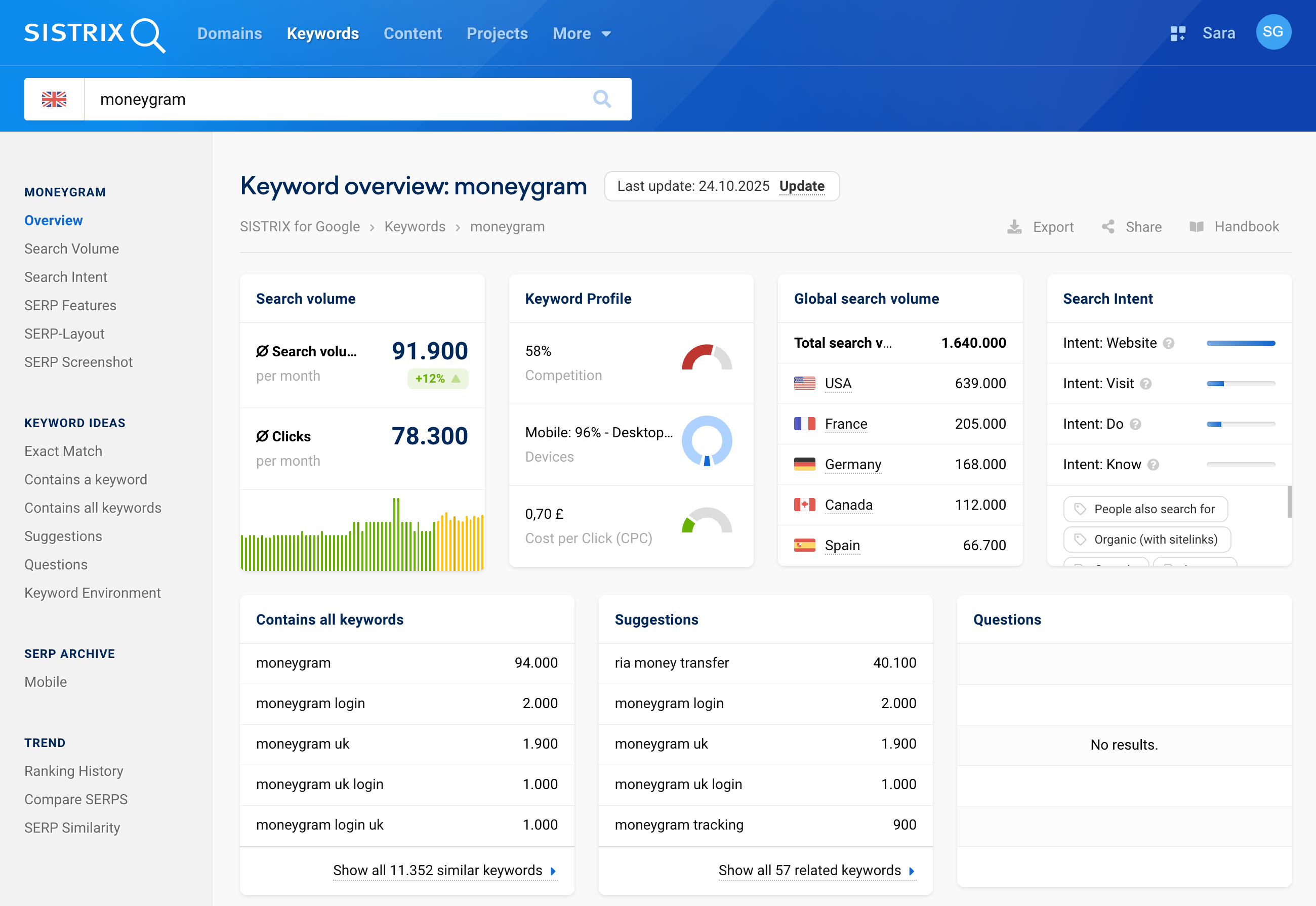The width and height of the screenshot is (1316, 906).
Task: Click the Update button for keyword data
Action: pyautogui.click(x=802, y=186)
